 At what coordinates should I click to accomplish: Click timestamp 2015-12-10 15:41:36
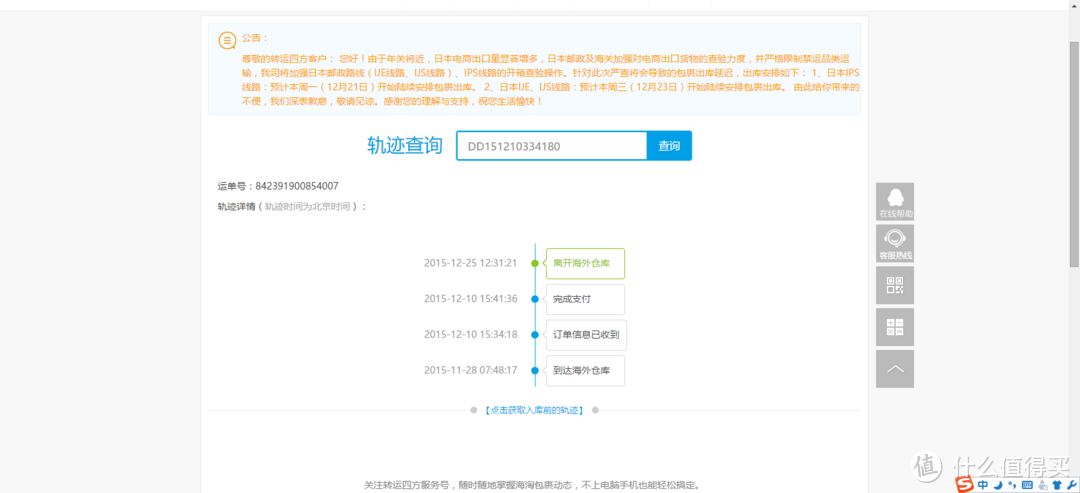tap(470, 299)
